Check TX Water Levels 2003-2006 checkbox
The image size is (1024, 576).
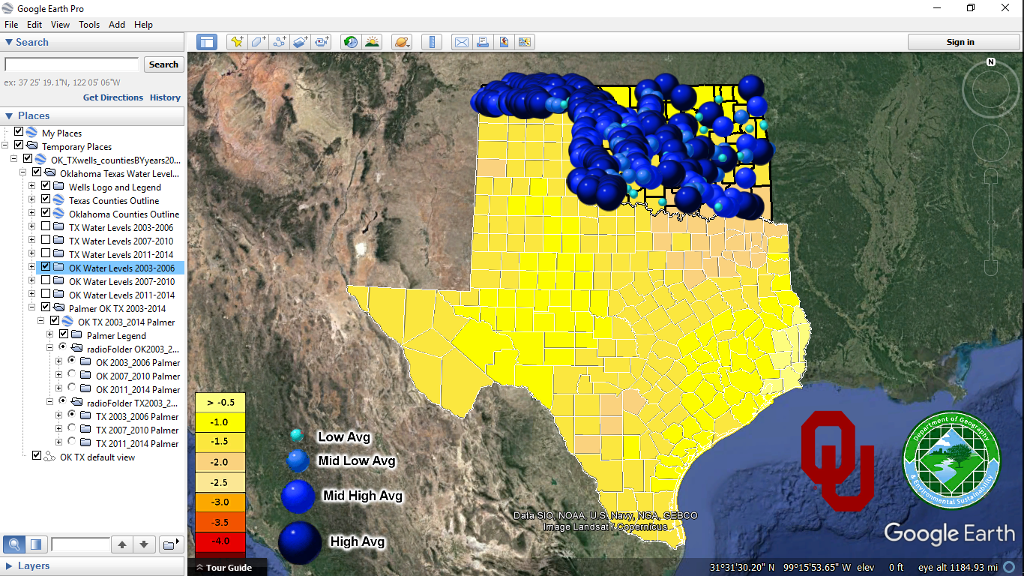(45, 227)
